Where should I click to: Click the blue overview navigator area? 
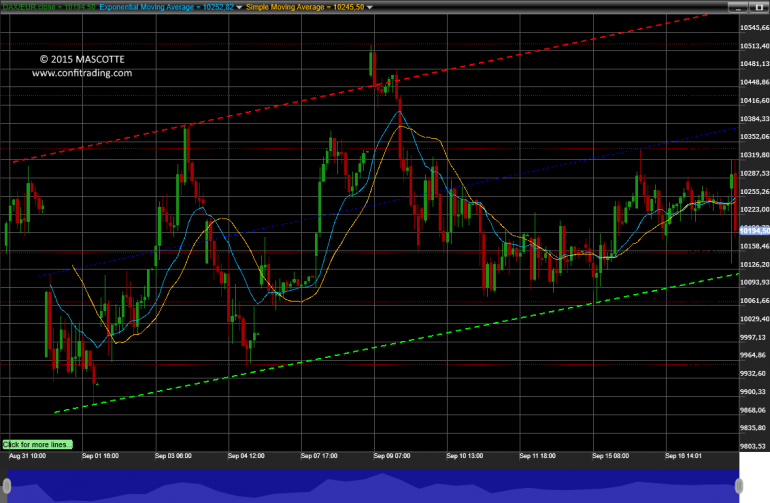(x=373, y=486)
